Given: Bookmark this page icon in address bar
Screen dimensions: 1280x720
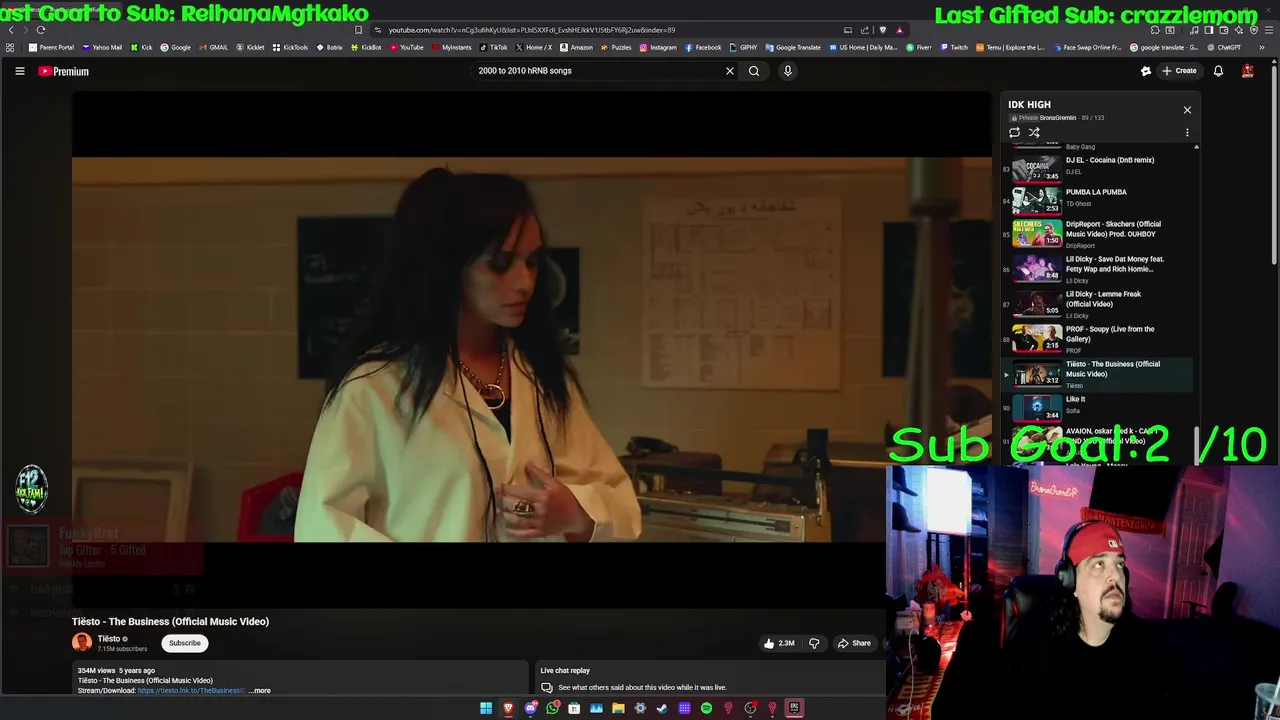Looking at the screenshot, I should coord(358,30).
